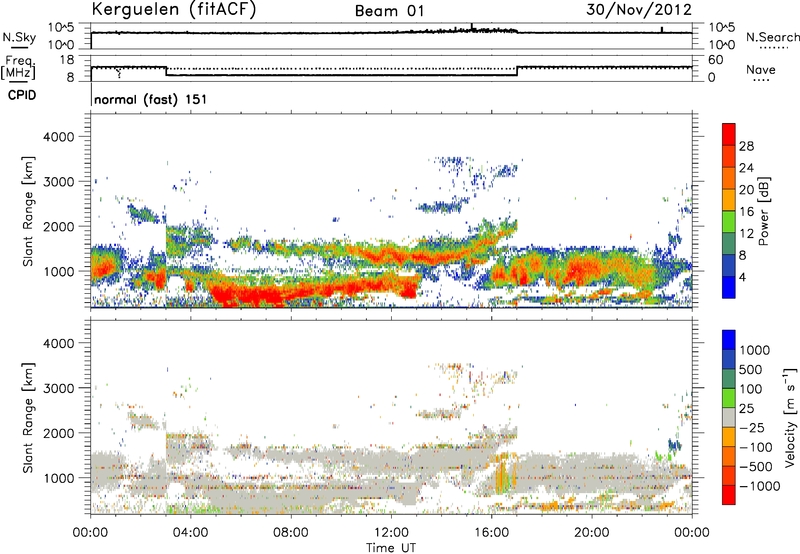Click the Velocity [m s⁻¹] colorbar label
Image resolution: width=800 pixels, height=554 pixels.
point(790,418)
